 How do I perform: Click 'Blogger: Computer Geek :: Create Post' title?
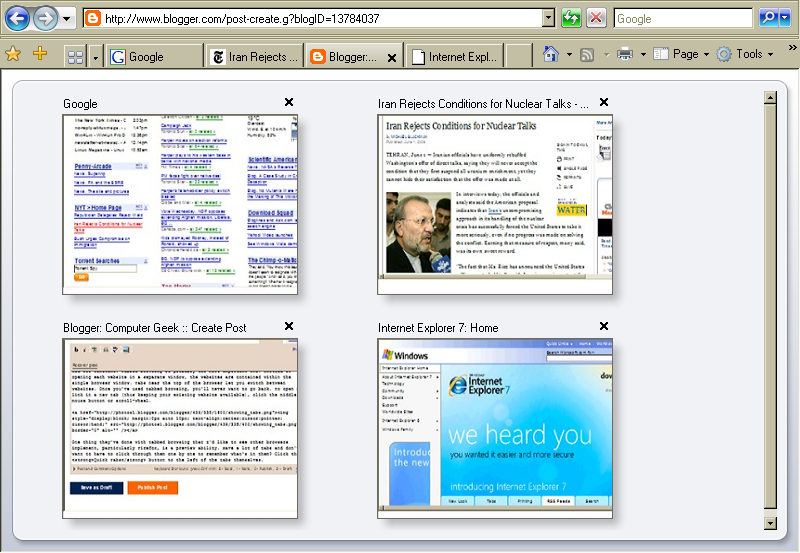(155, 328)
